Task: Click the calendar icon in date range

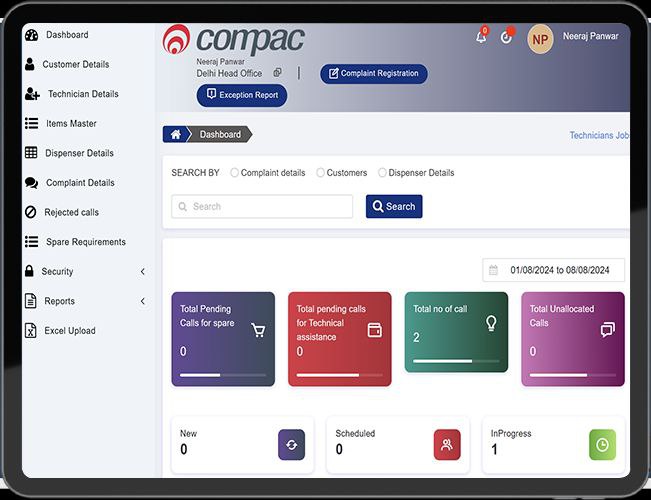Action: point(492,270)
